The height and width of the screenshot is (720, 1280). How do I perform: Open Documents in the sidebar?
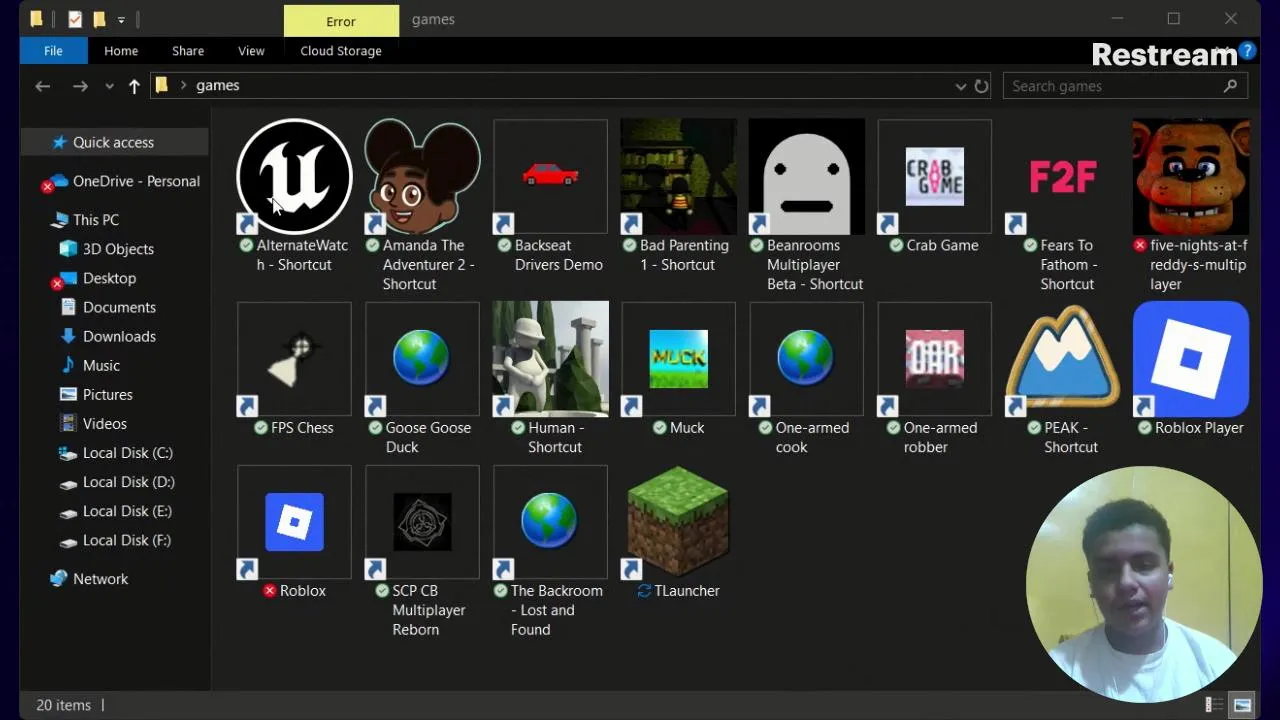(x=119, y=307)
